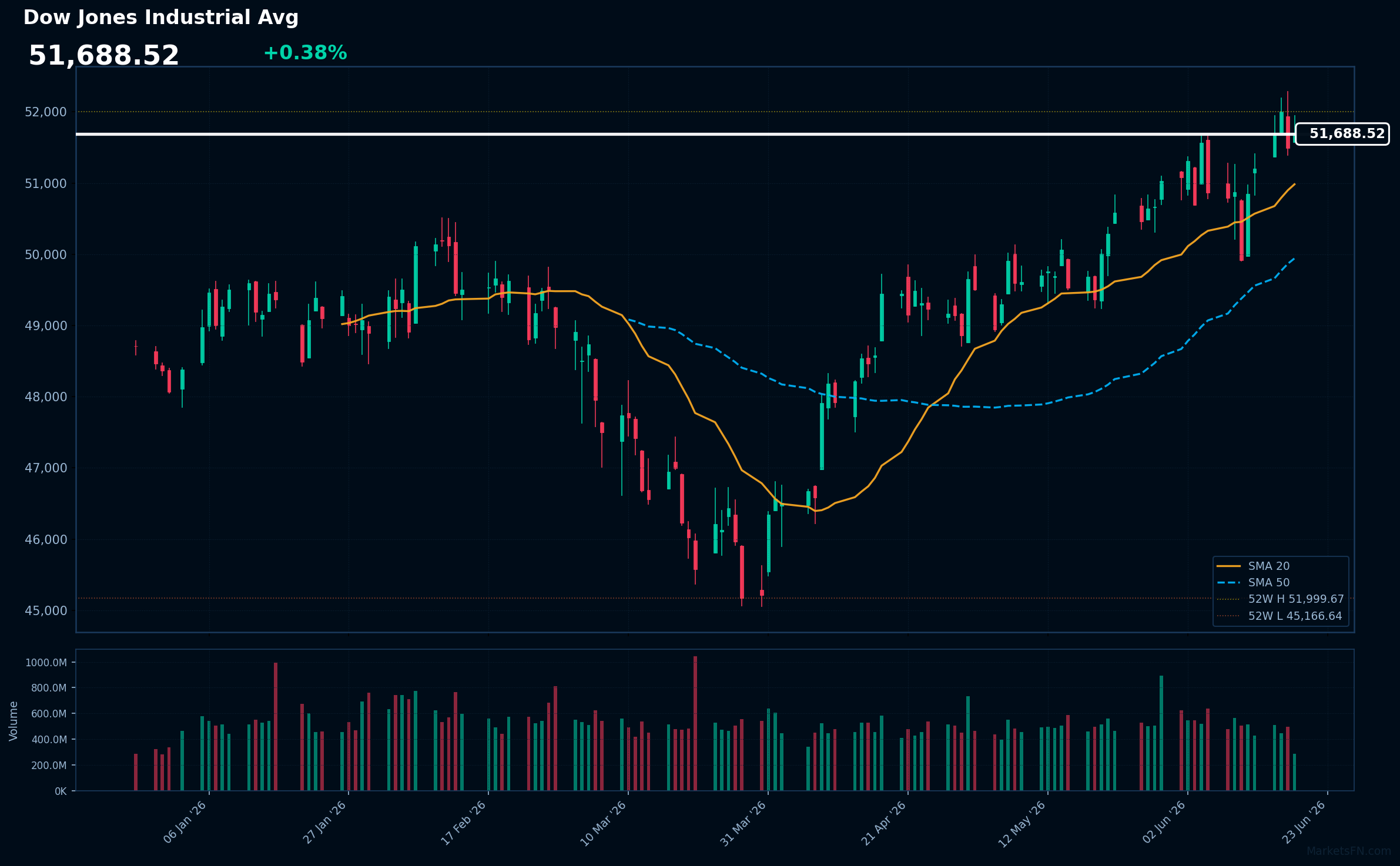1400x866 pixels.
Task: Click the 50,000 price axis label
Action: pyautogui.click(x=46, y=255)
